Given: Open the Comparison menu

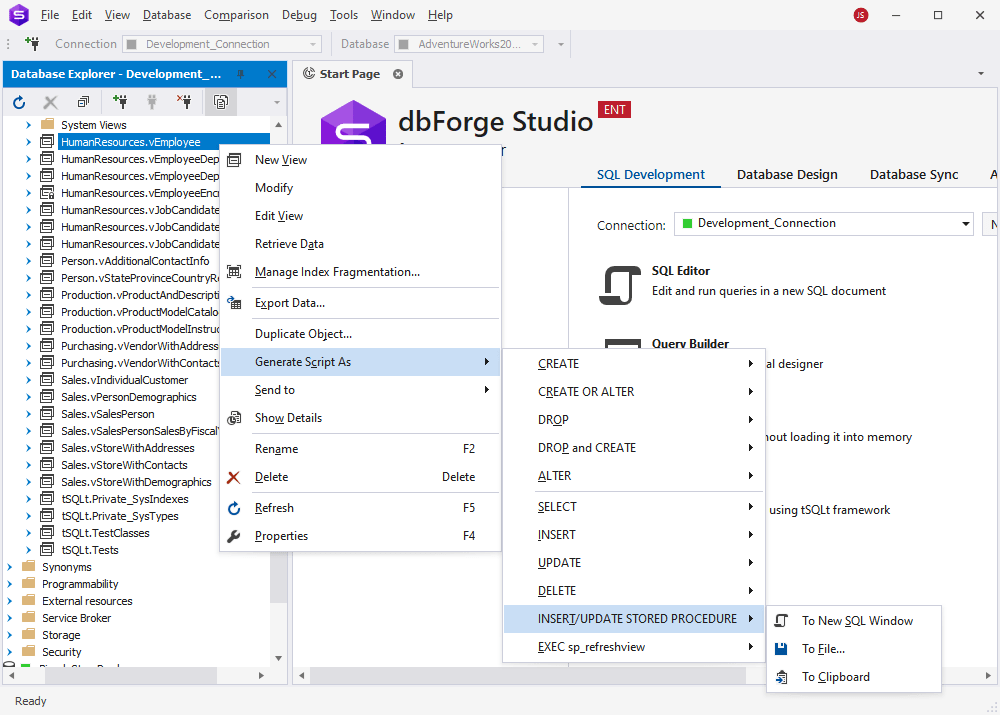Looking at the screenshot, I should (236, 15).
